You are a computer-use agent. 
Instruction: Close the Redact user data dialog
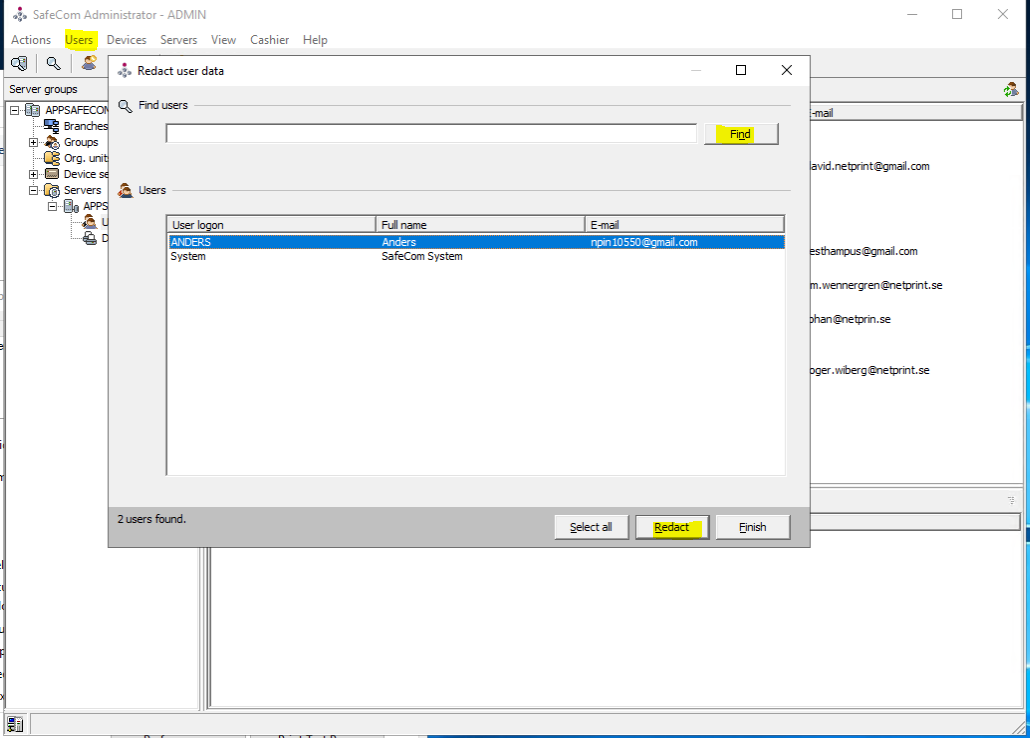tap(786, 70)
